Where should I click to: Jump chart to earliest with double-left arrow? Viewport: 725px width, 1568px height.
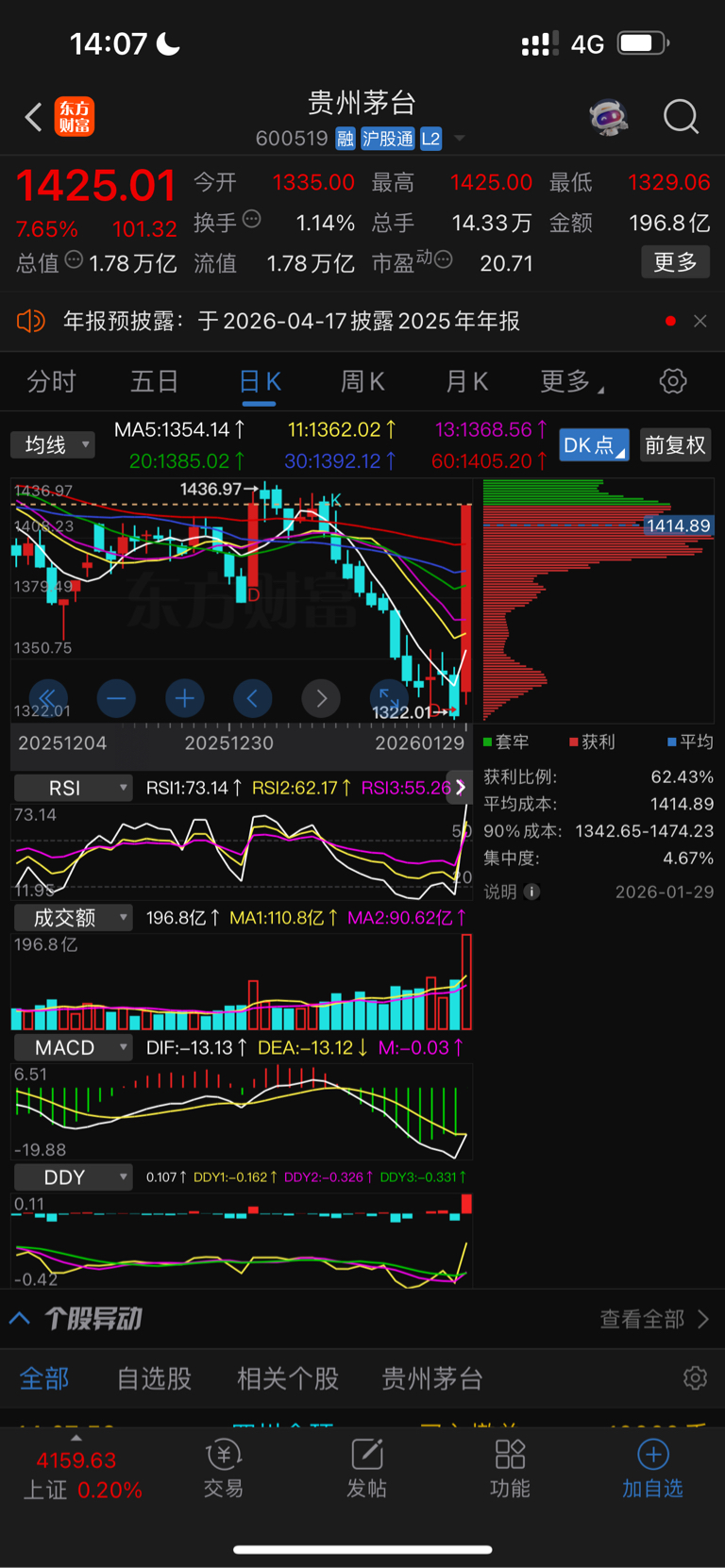[47, 698]
